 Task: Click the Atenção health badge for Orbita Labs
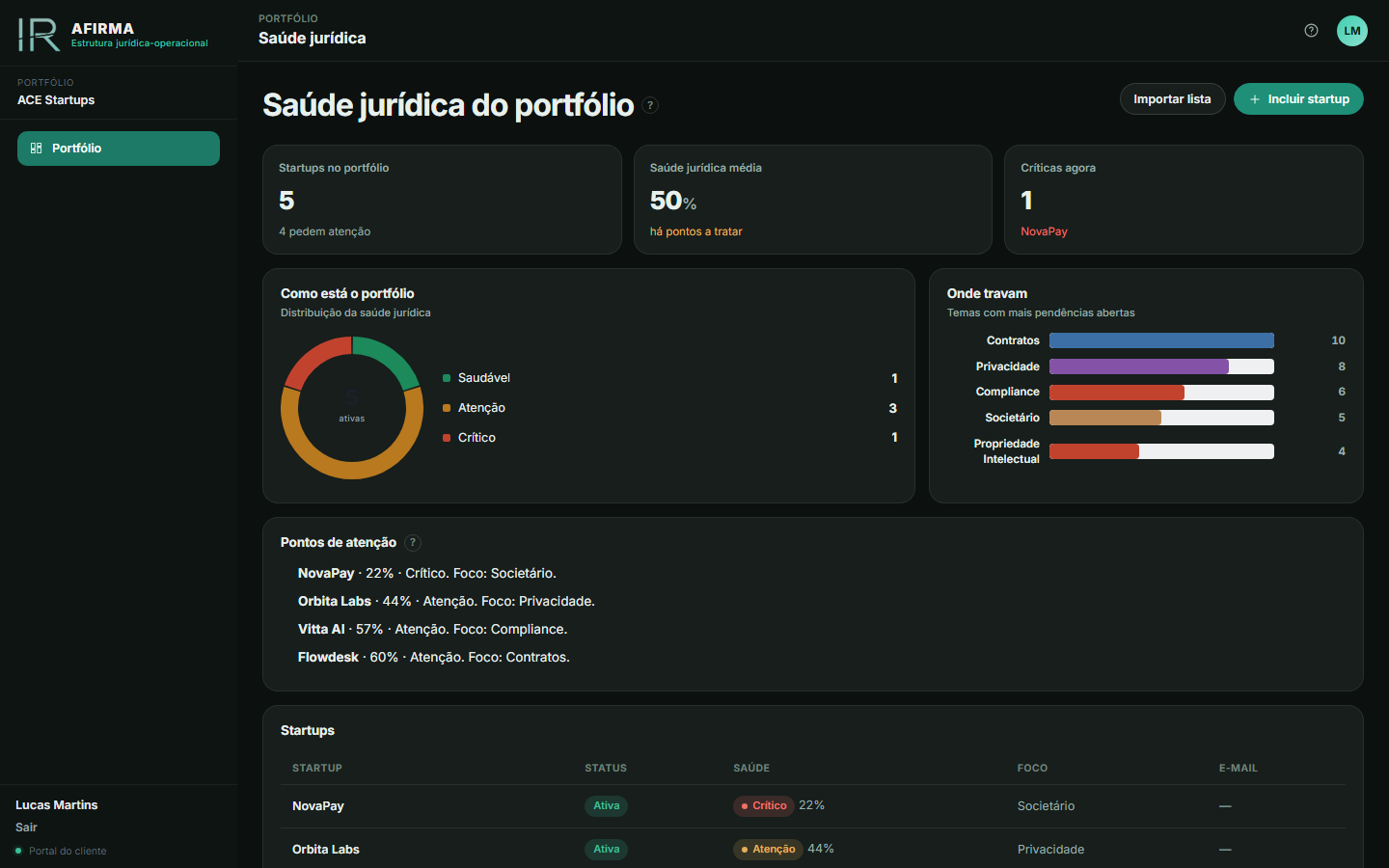click(x=768, y=850)
